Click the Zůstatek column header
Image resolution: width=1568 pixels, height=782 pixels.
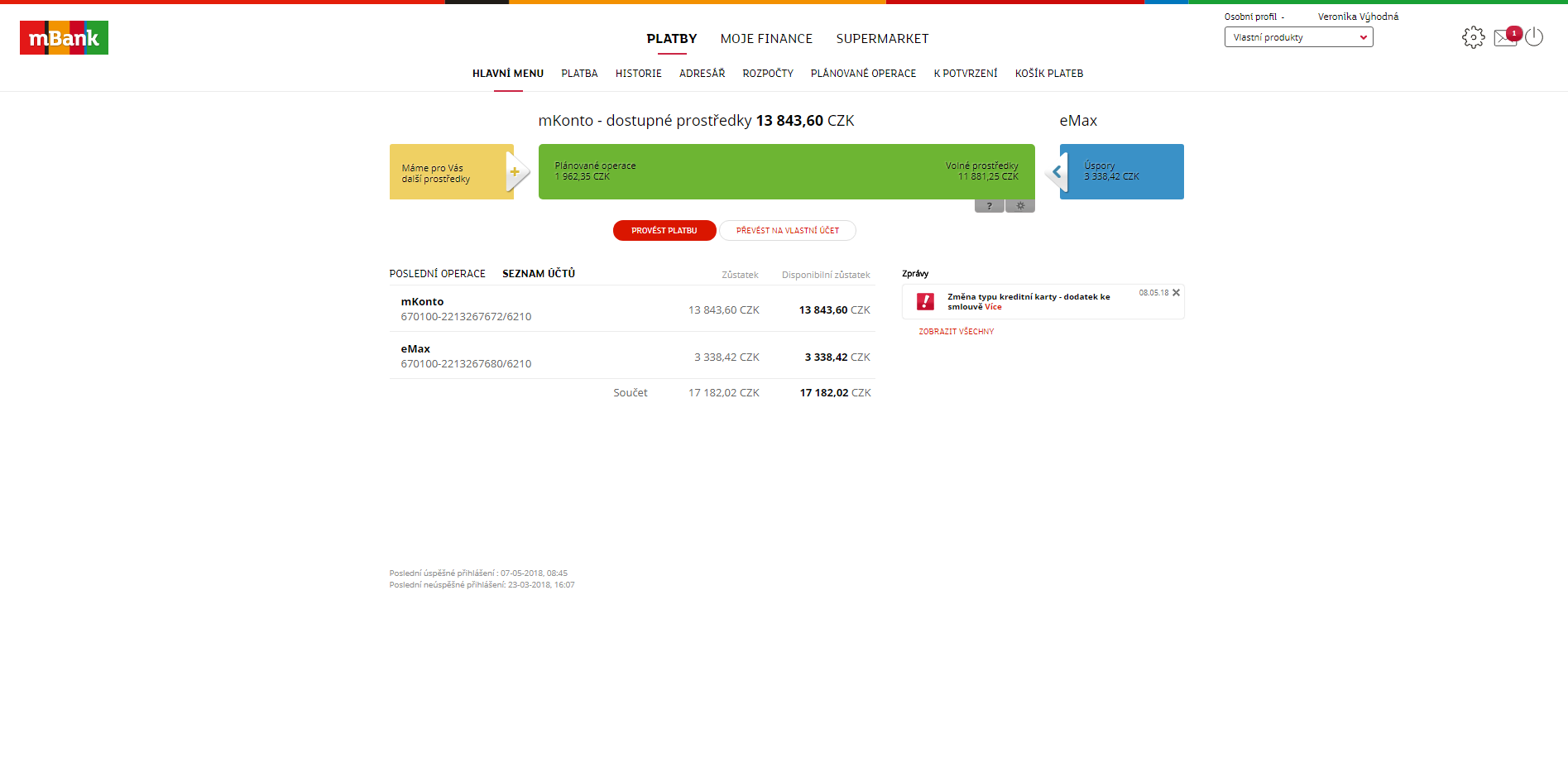click(740, 275)
